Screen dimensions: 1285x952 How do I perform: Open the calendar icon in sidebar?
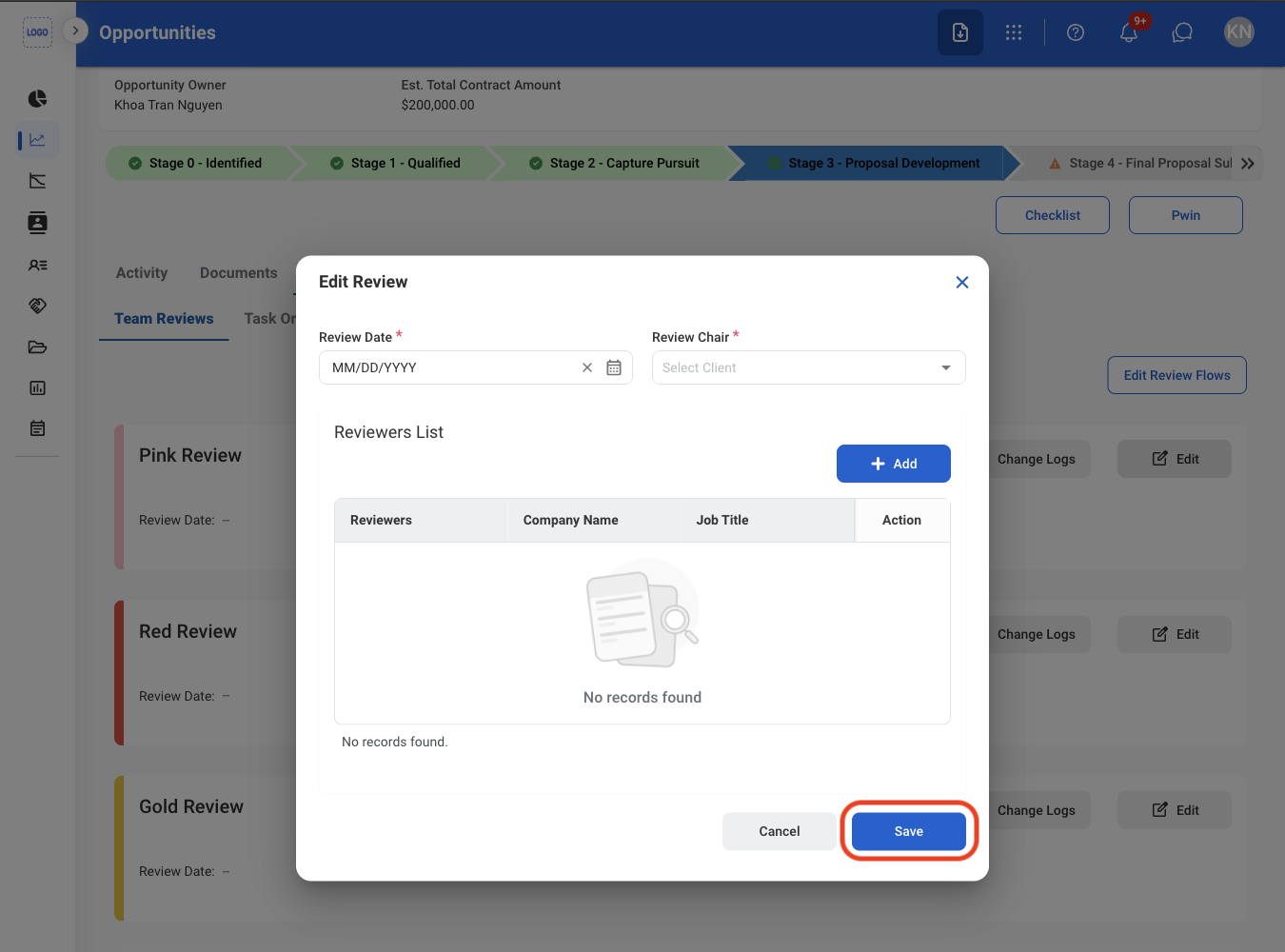[38, 428]
